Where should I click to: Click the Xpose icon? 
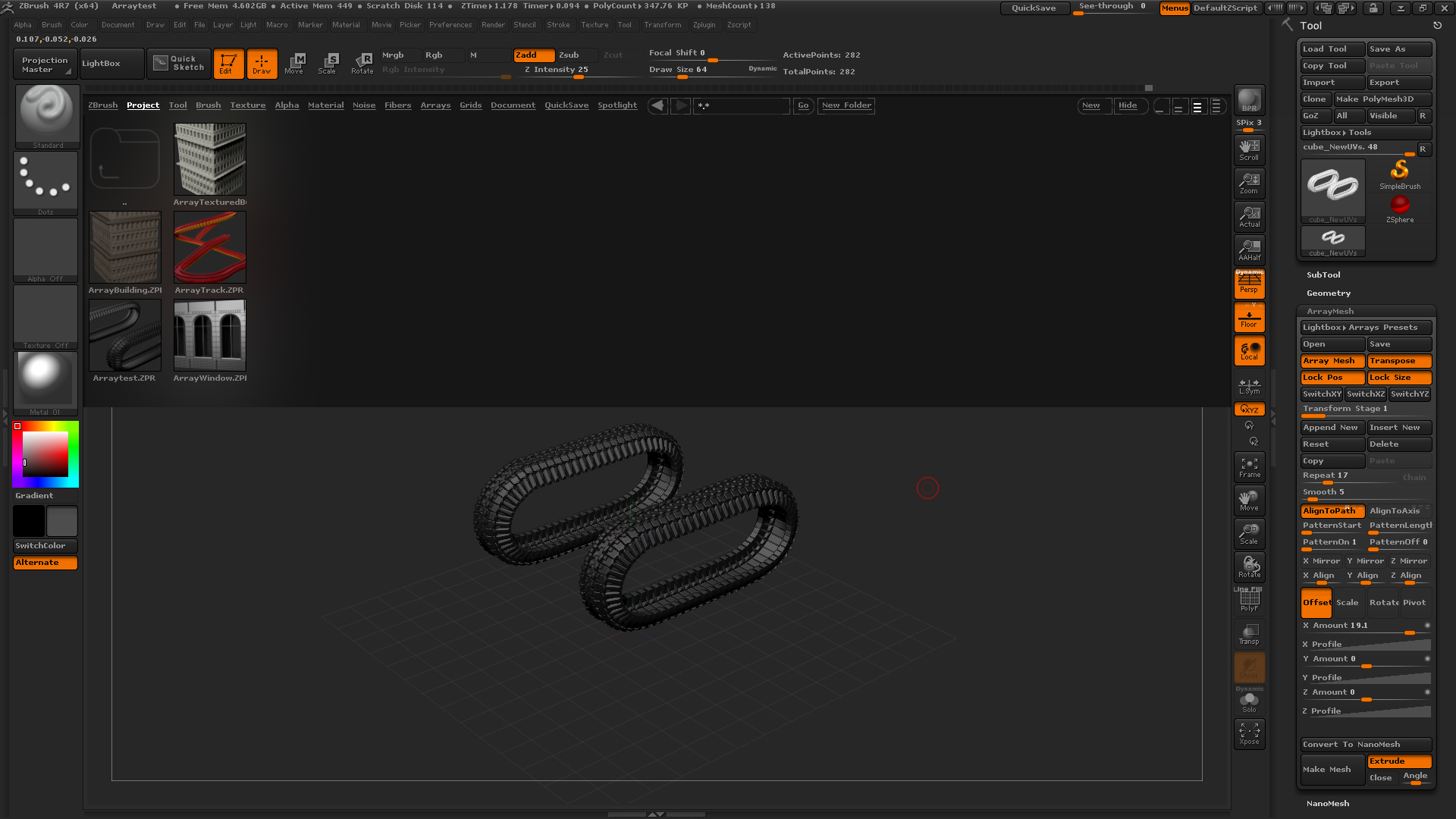click(1249, 734)
